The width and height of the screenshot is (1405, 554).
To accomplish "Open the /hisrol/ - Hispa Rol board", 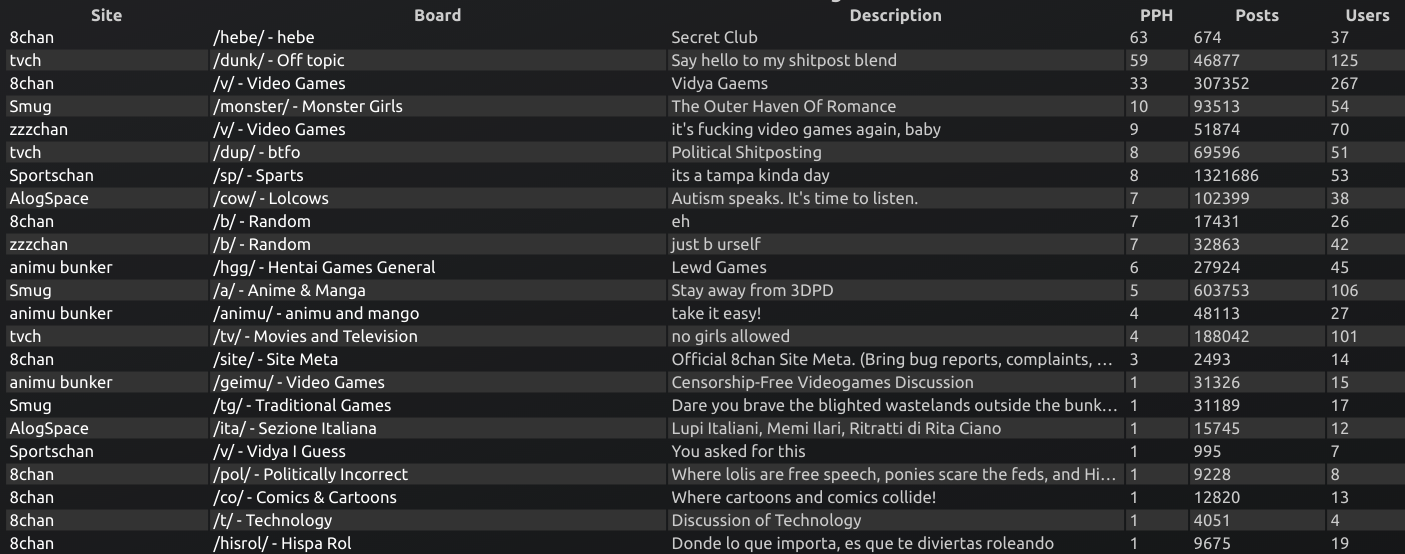I will pyautogui.click(x=282, y=543).
